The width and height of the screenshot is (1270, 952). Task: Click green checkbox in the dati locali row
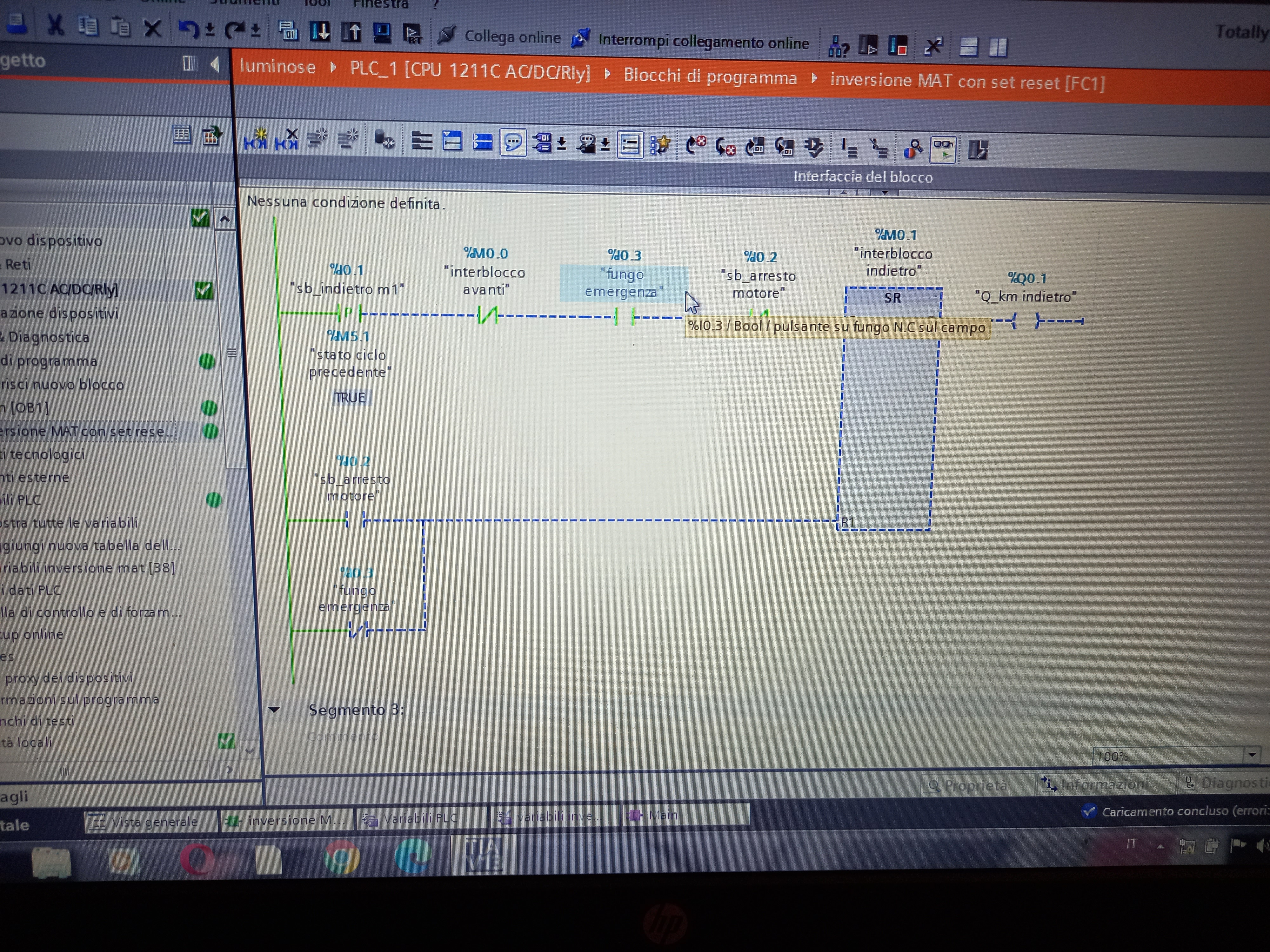click(227, 741)
